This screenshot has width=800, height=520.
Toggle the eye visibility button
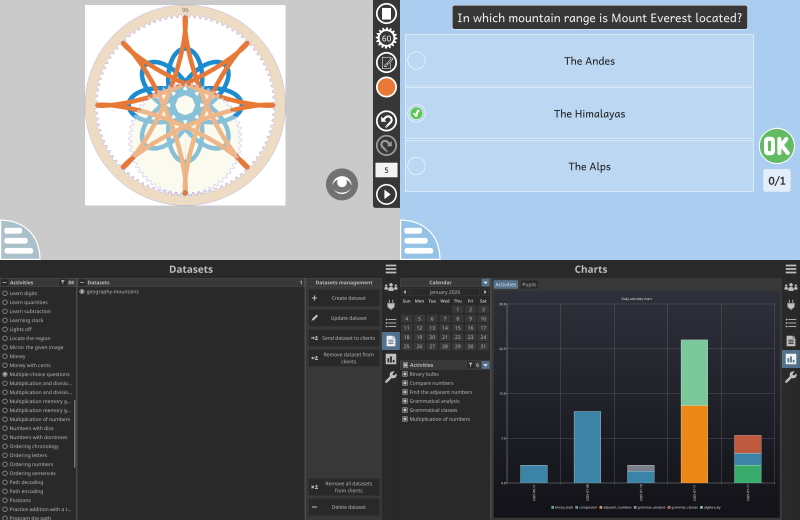tap(342, 184)
